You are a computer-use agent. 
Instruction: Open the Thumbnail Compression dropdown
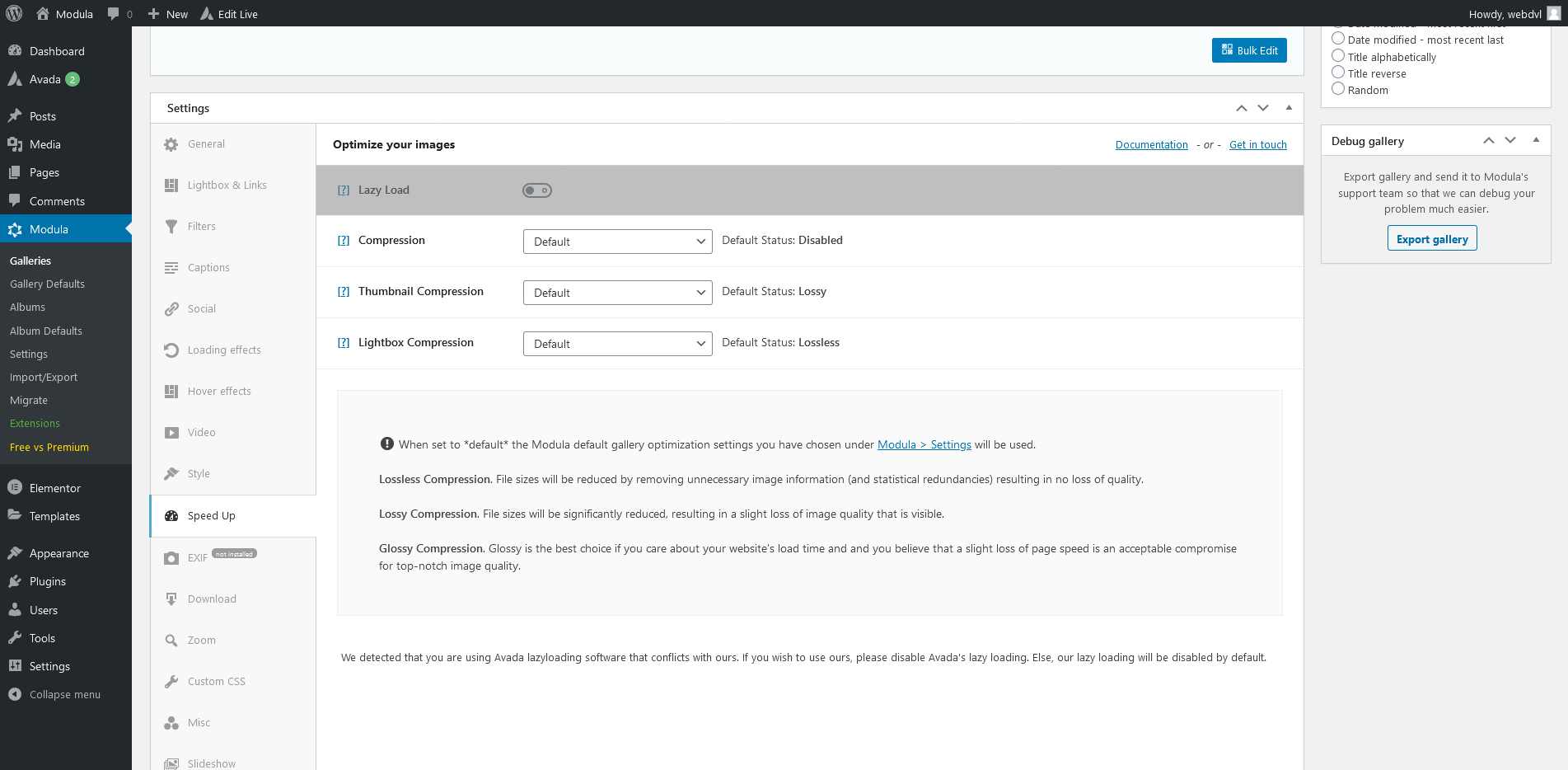click(x=617, y=292)
